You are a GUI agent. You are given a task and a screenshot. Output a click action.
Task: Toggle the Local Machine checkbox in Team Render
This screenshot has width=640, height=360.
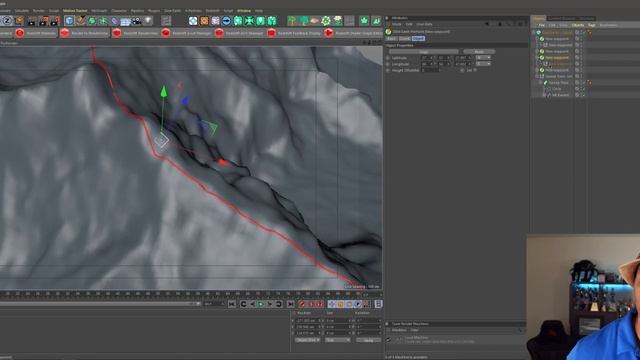[x=389, y=340]
